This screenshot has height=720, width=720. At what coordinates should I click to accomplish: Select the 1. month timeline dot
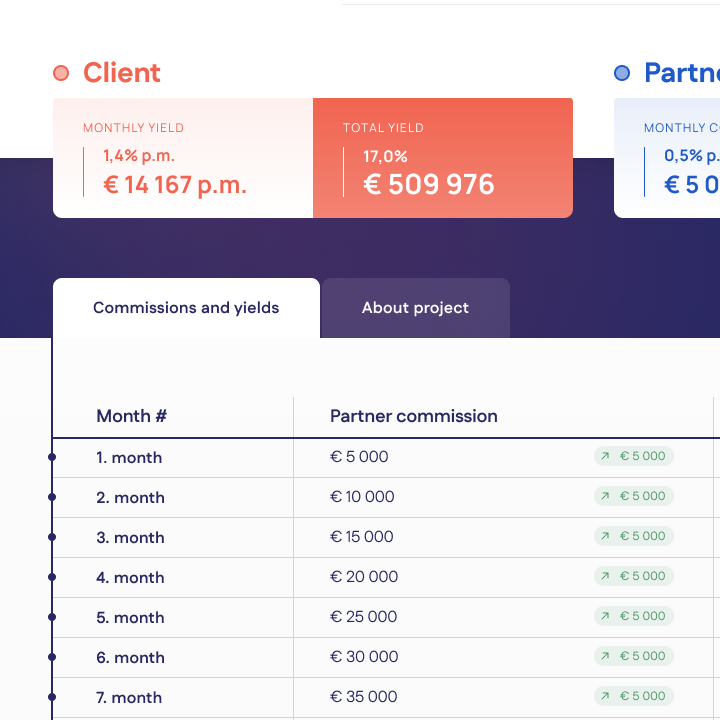[52, 457]
